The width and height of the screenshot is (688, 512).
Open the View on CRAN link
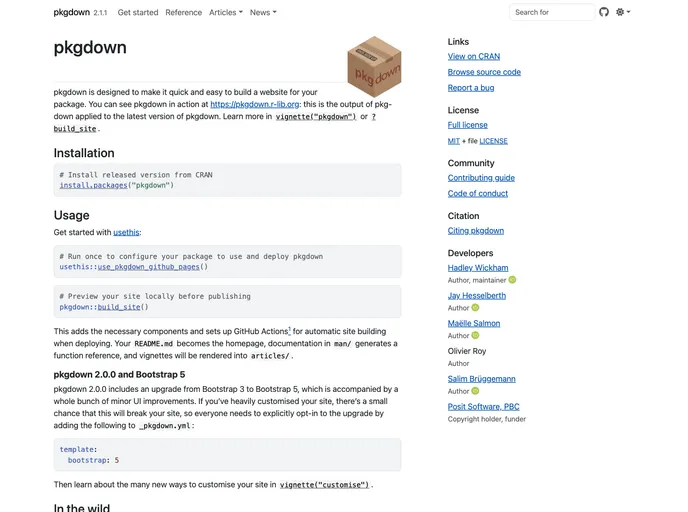pos(474,57)
